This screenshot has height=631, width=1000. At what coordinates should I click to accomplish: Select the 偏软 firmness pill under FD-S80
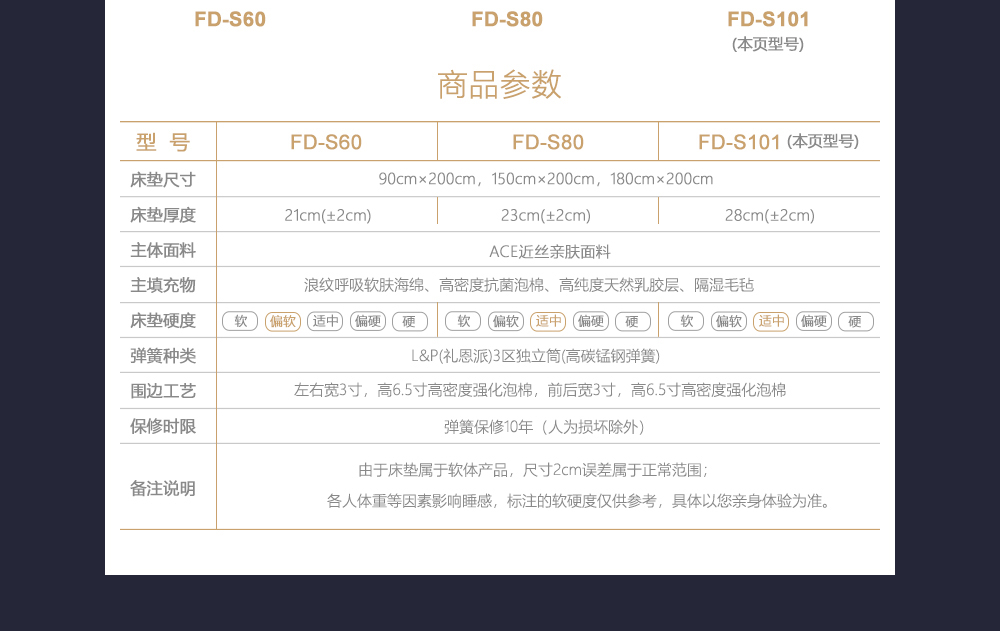tap(506, 321)
